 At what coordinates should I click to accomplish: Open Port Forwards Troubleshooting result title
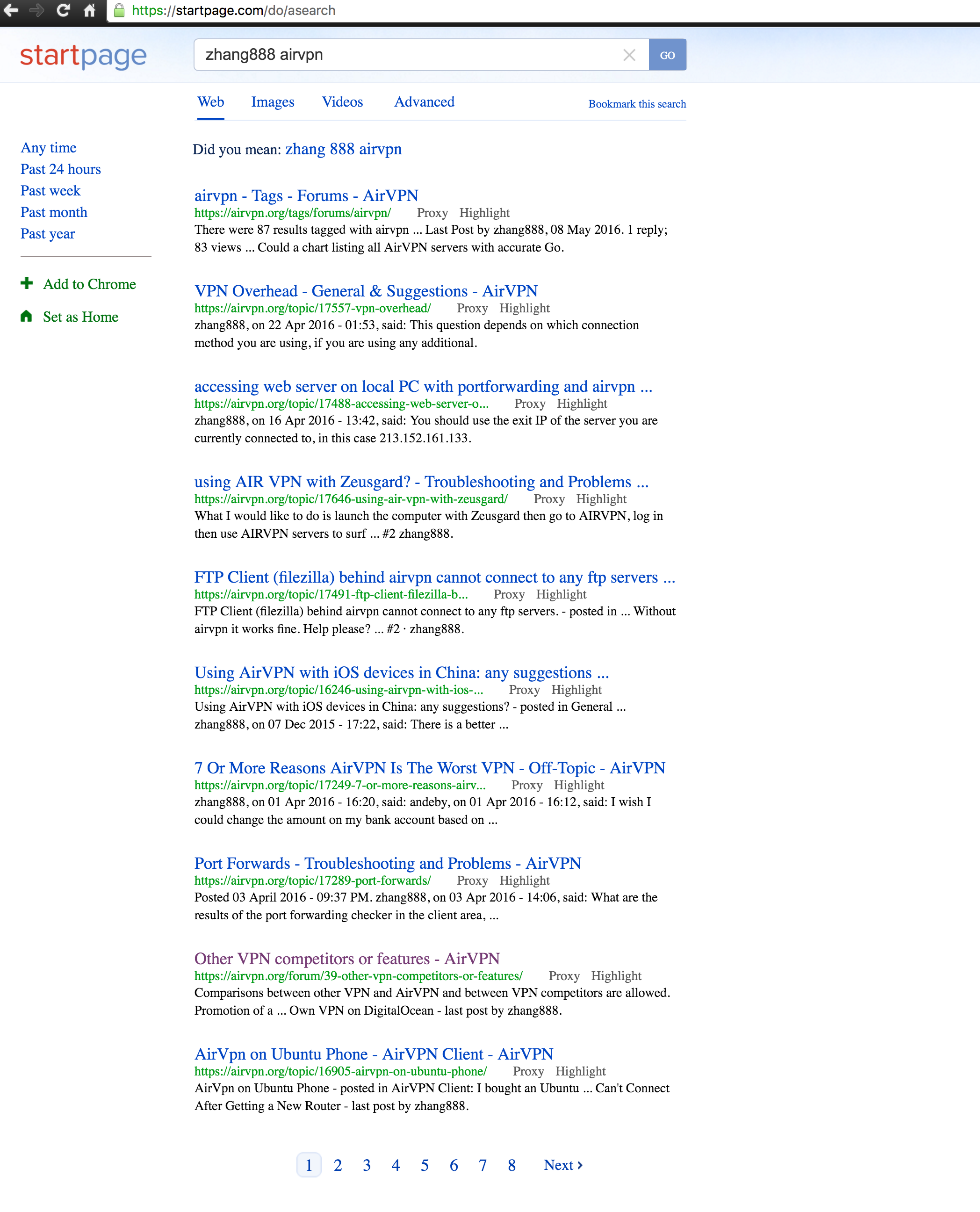[x=387, y=863]
